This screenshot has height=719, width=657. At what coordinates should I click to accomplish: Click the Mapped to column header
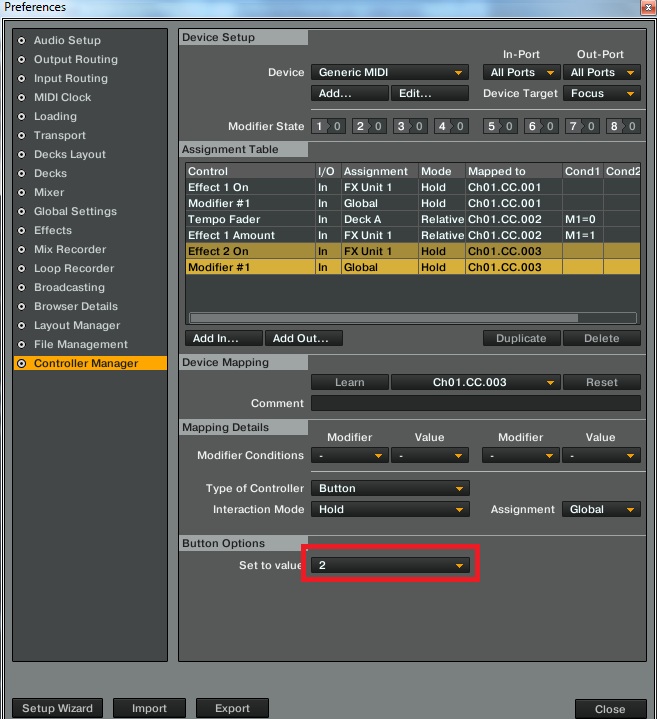pos(513,171)
